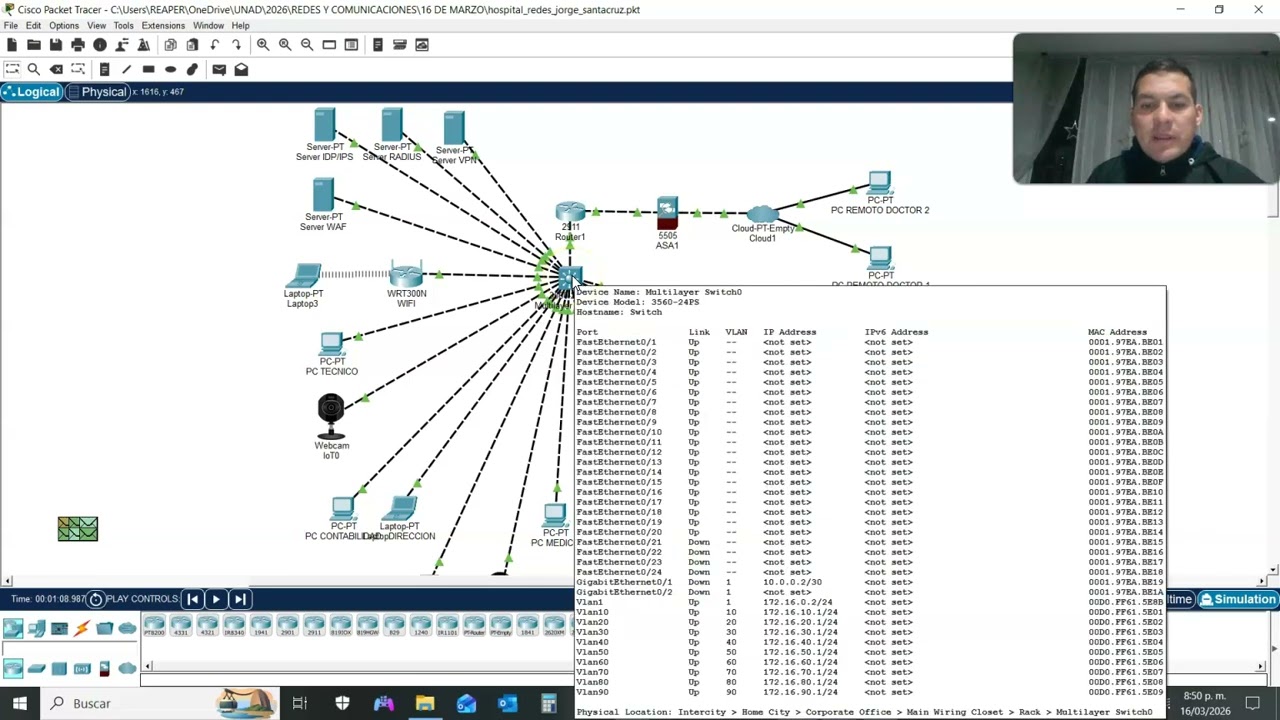Open File Explorer from the taskbar
Image resolution: width=1280 pixels, height=720 pixels.
425,703
